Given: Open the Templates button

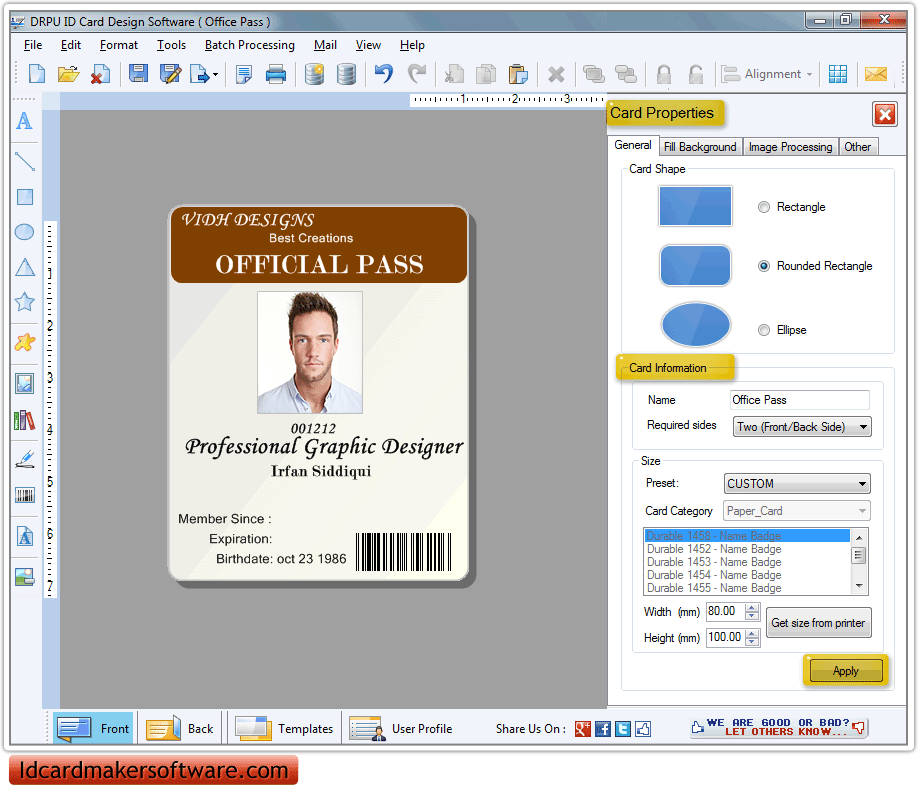Looking at the screenshot, I should tap(285, 729).
